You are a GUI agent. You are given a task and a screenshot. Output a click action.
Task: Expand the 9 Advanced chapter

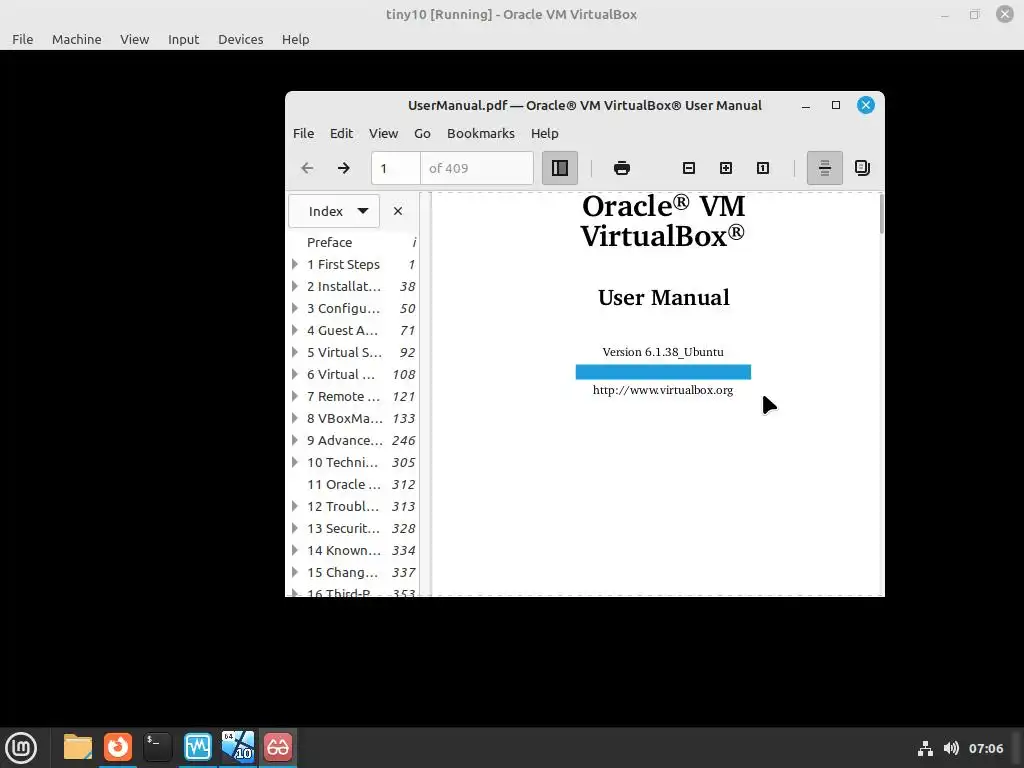point(295,440)
